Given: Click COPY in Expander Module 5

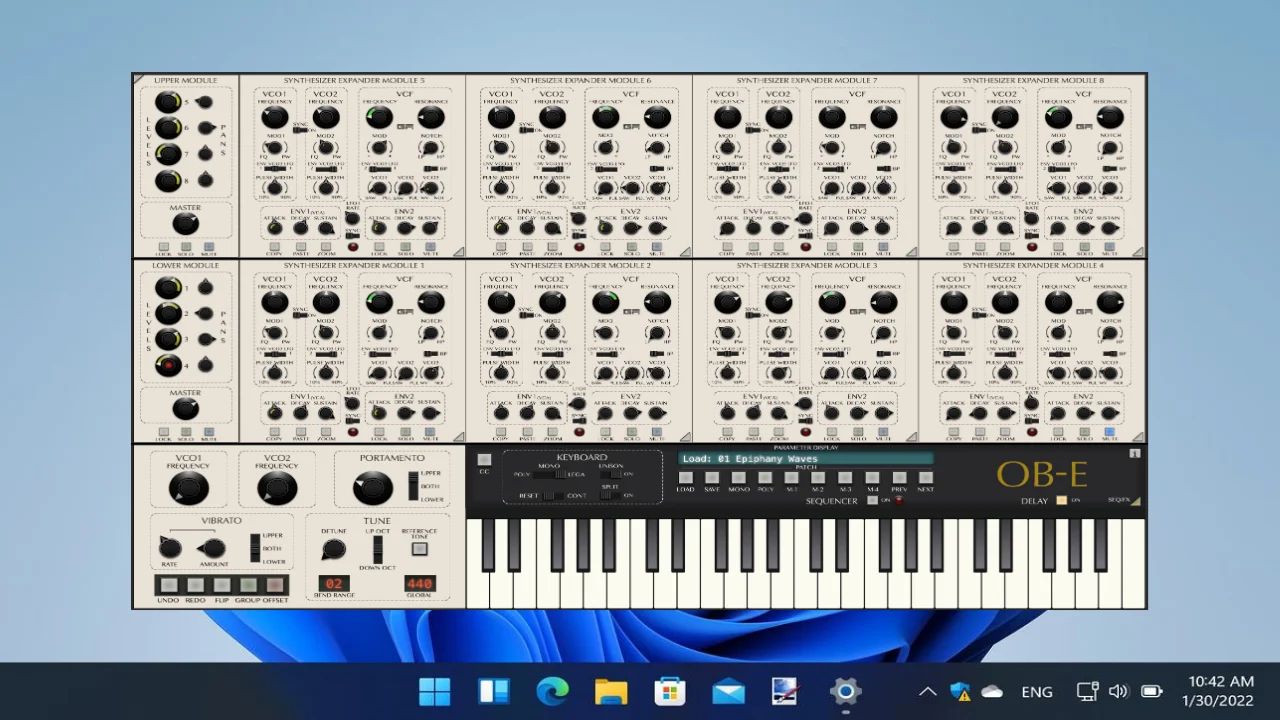Looking at the screenshot, I should (x=275, y=247).
